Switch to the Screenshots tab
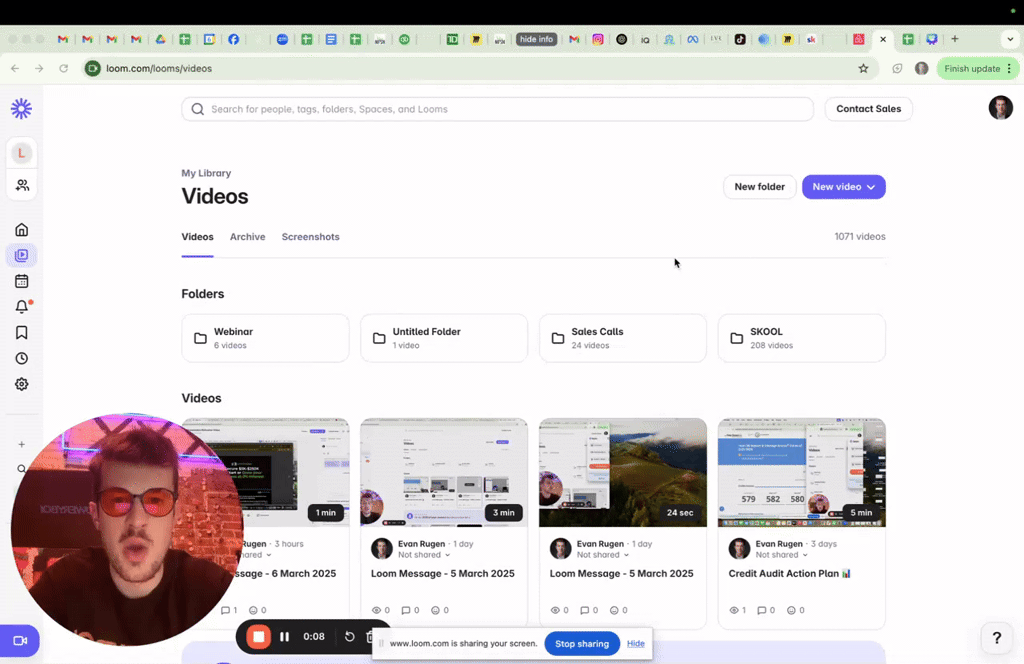Image resolution: width=1024 pixels, height=664 pixels. click(x=310, y=237)
